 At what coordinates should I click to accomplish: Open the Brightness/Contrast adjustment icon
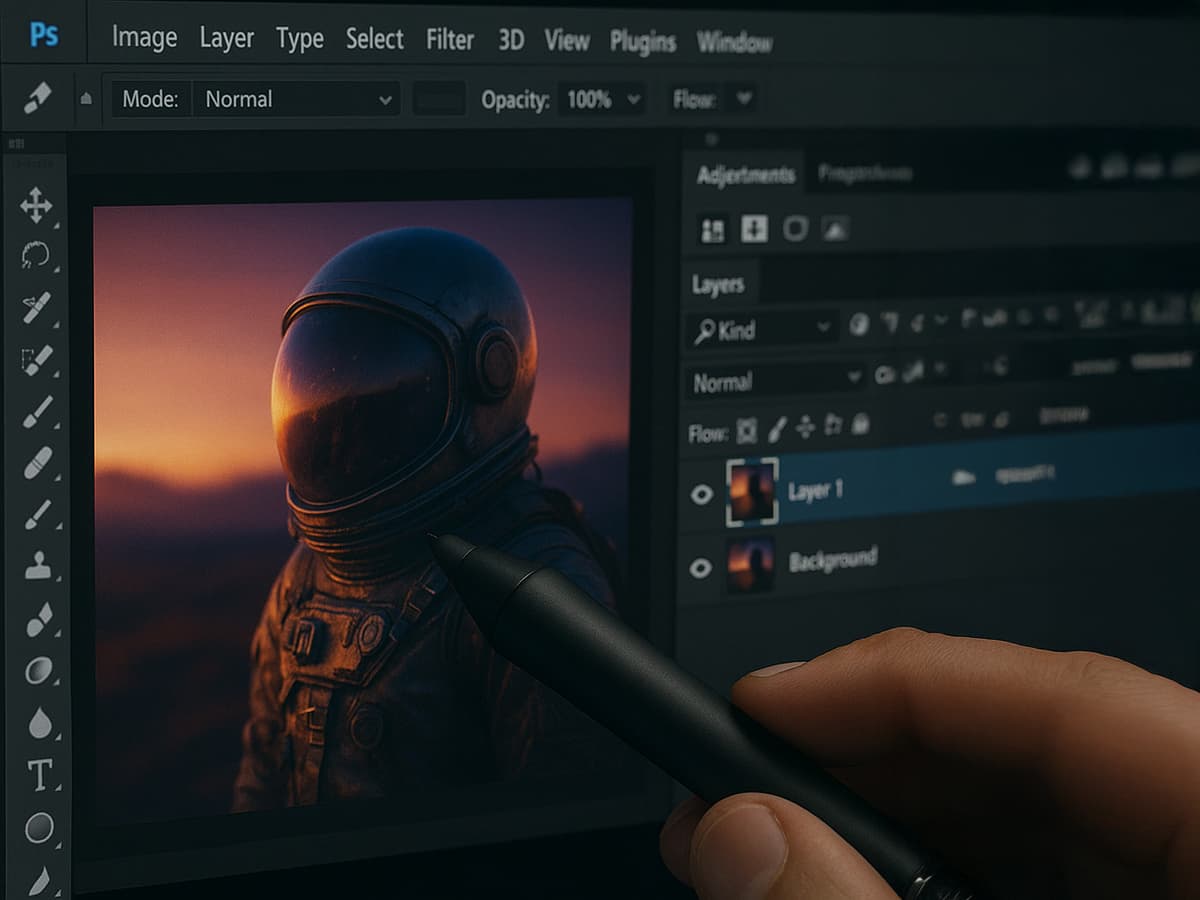712,229
